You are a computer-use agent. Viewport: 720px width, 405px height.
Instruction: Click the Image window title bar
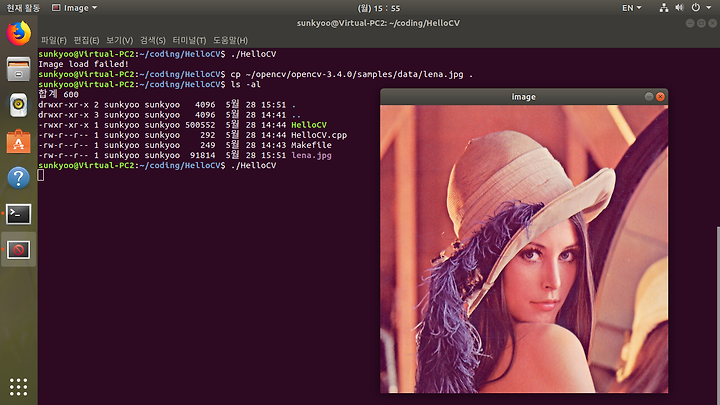tap(524, 96)
